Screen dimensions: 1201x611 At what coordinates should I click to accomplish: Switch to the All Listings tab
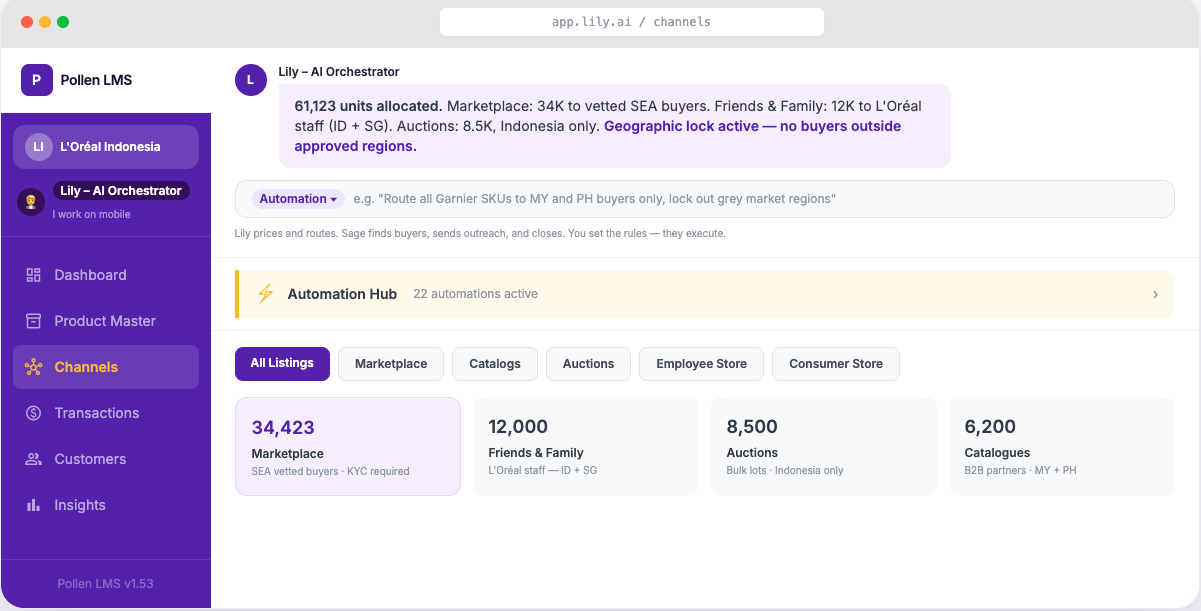click(x=282, y=364)
